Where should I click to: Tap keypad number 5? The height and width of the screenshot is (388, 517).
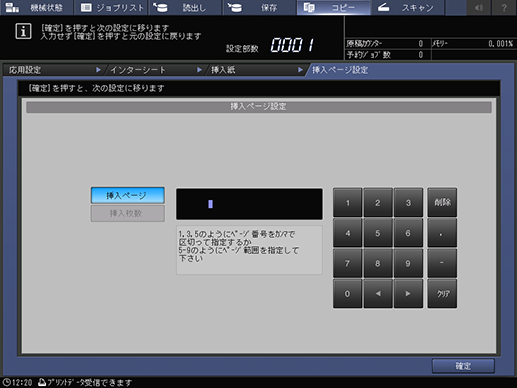click(x=378, y=233)
